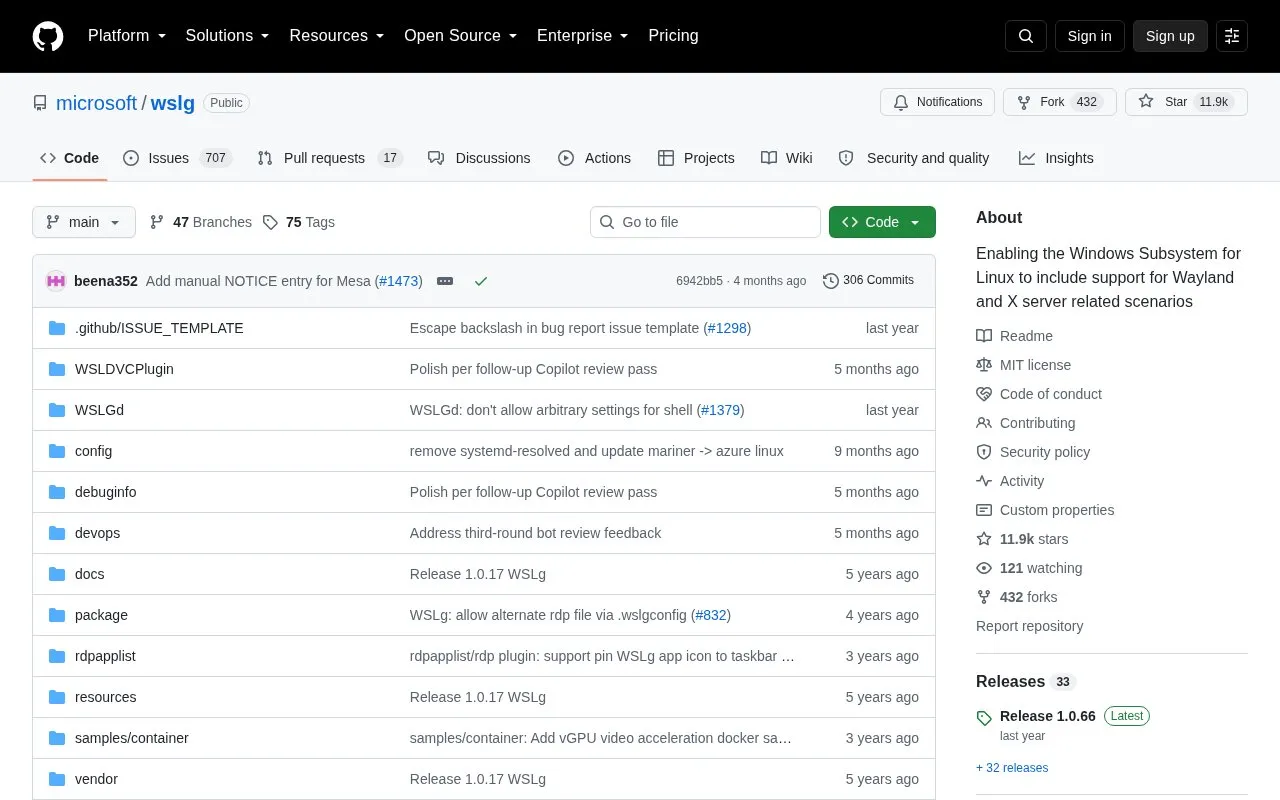Open 47 Branches list
This screenshot has width=1280, height=800.
201,222
